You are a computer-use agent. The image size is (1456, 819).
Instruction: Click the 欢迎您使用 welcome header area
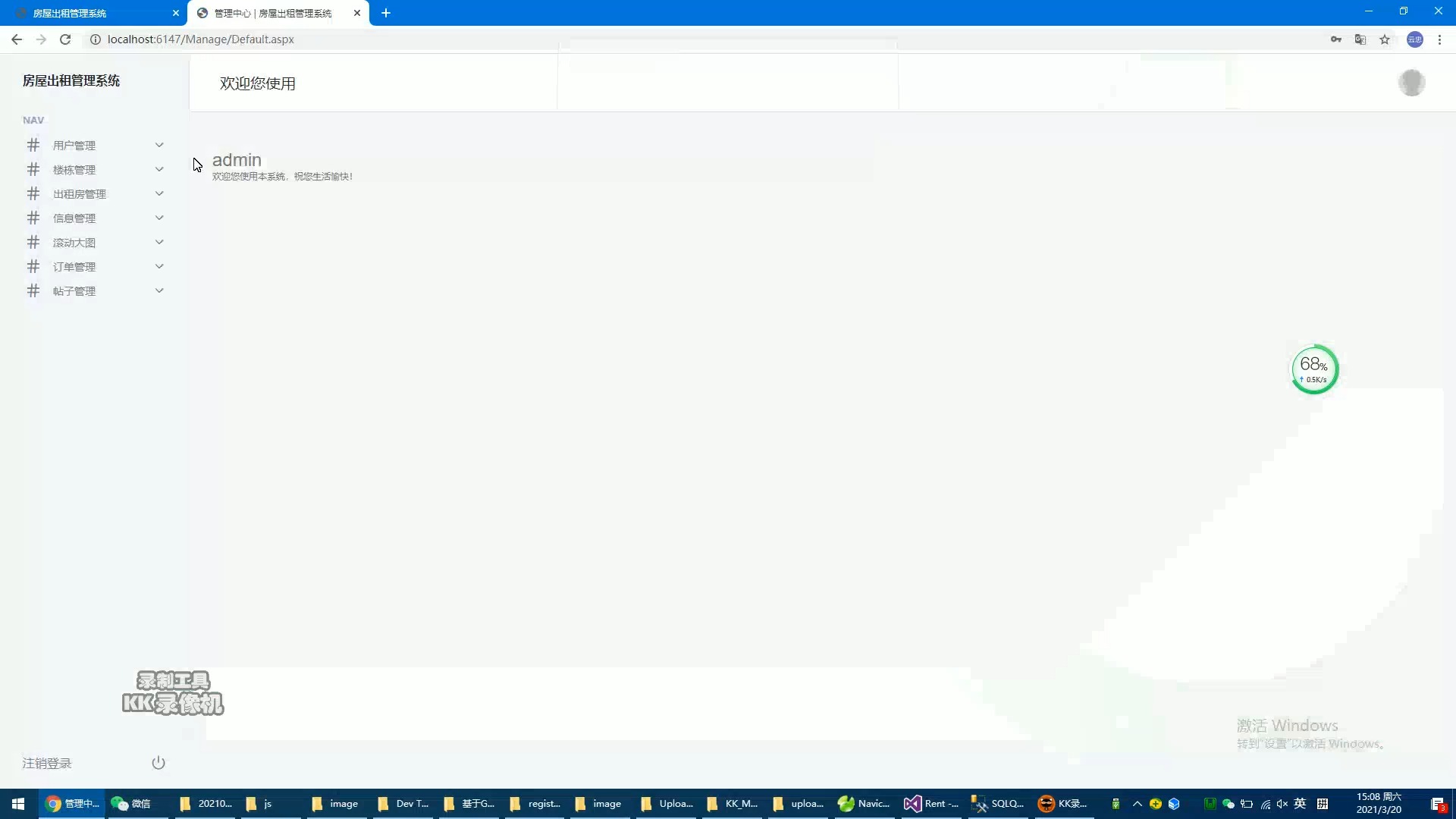click(258, 83)
